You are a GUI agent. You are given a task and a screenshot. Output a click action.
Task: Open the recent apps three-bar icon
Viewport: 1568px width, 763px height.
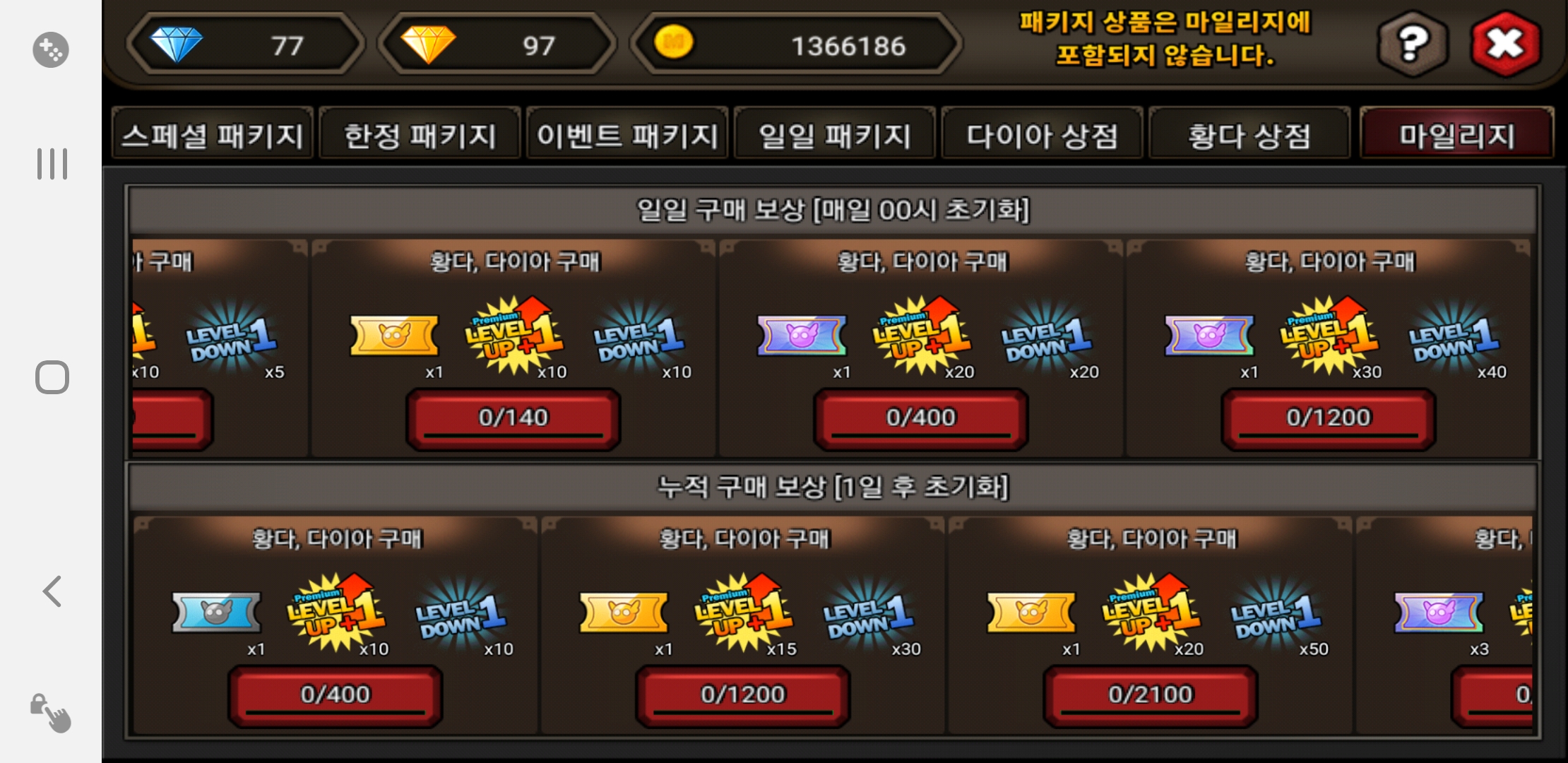click(52, 164)
